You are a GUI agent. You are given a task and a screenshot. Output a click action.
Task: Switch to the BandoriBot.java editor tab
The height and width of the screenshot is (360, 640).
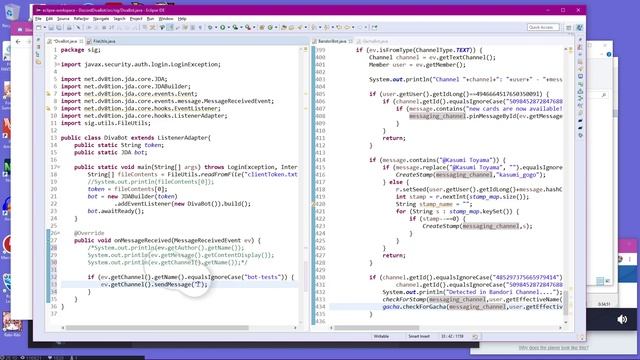pos(332,41)
